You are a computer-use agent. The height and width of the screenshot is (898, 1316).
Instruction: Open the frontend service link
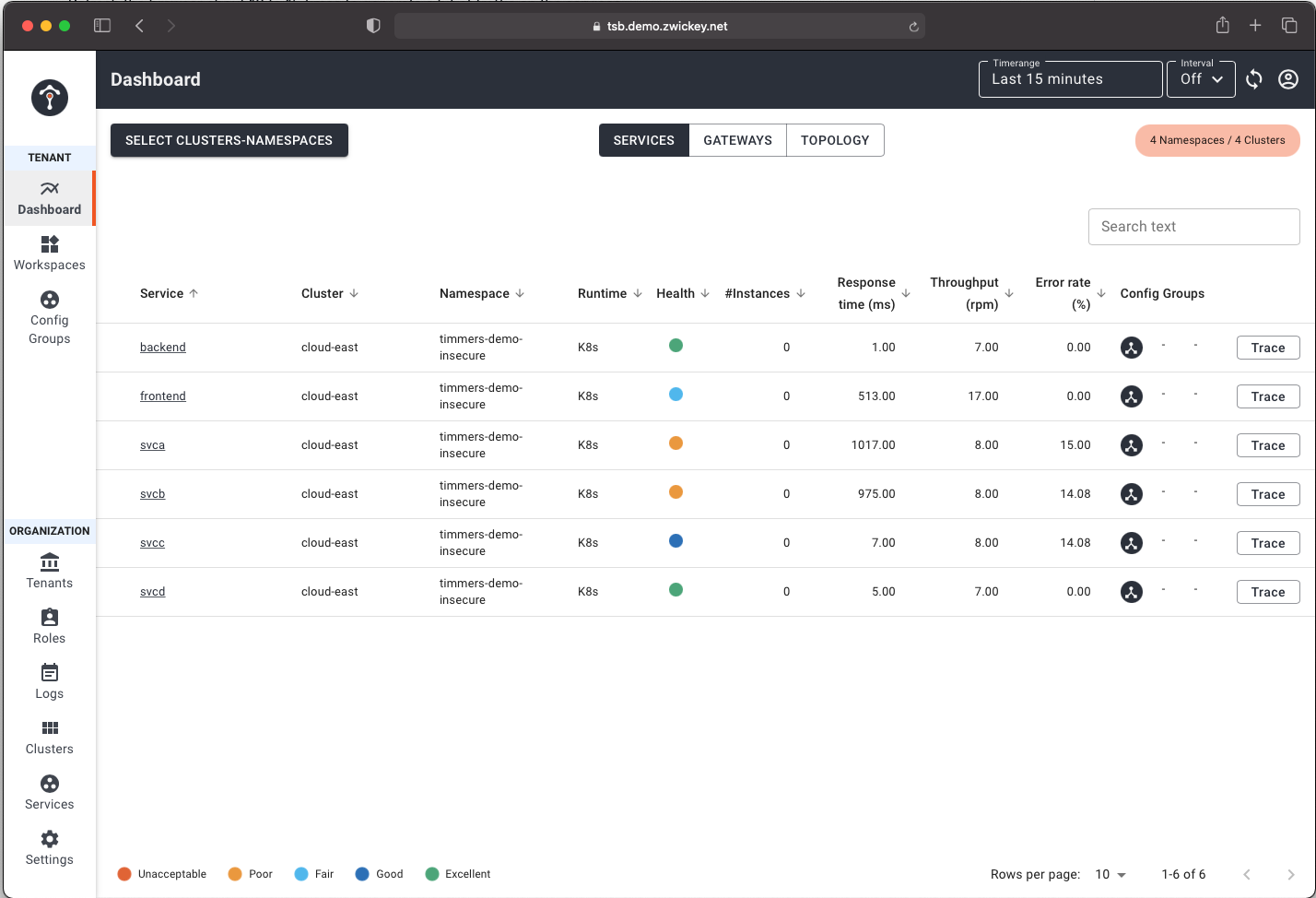163,396
